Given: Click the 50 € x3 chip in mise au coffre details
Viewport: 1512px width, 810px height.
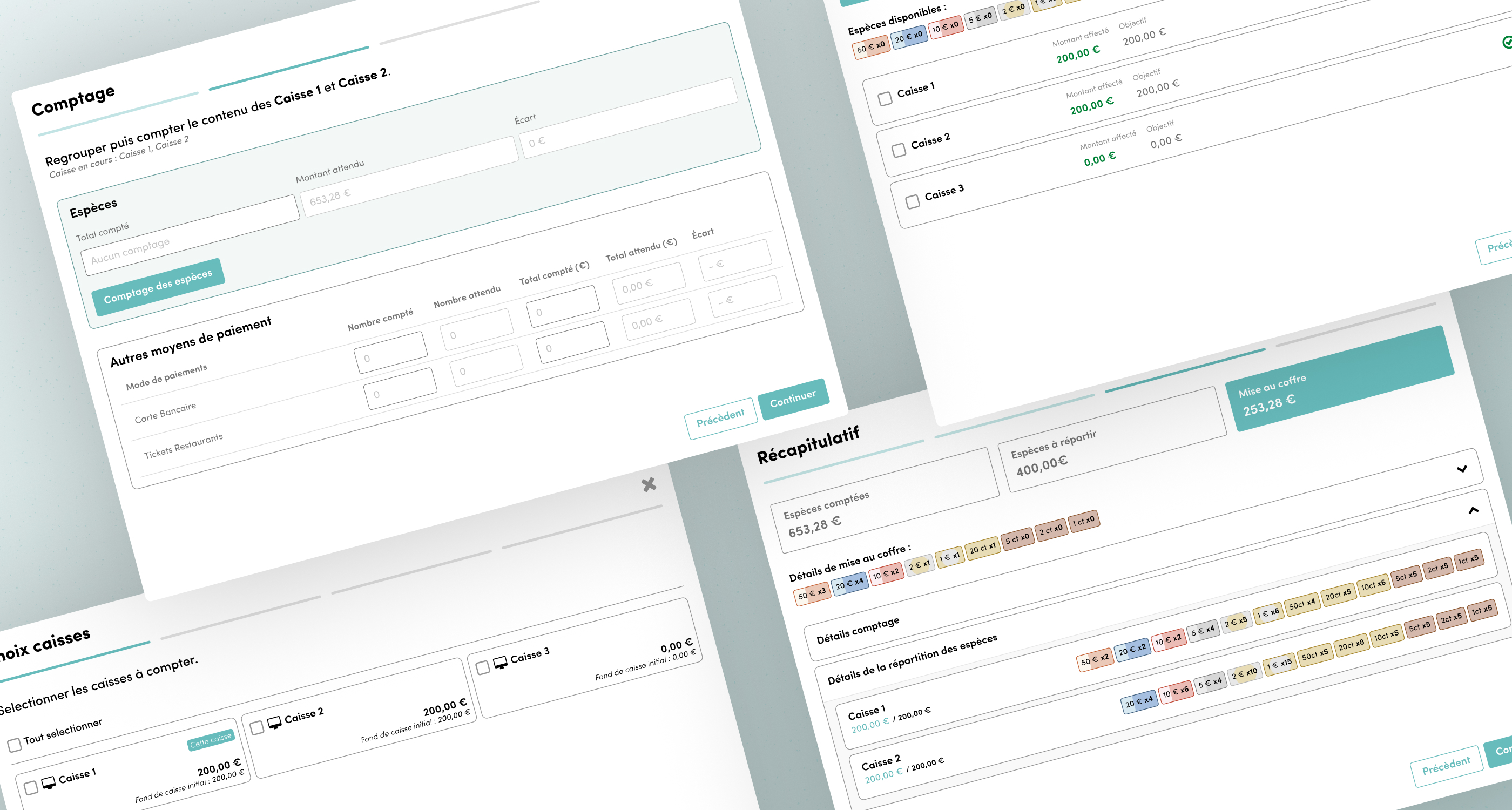Looking at the screenshot, I should click(812, 593).
